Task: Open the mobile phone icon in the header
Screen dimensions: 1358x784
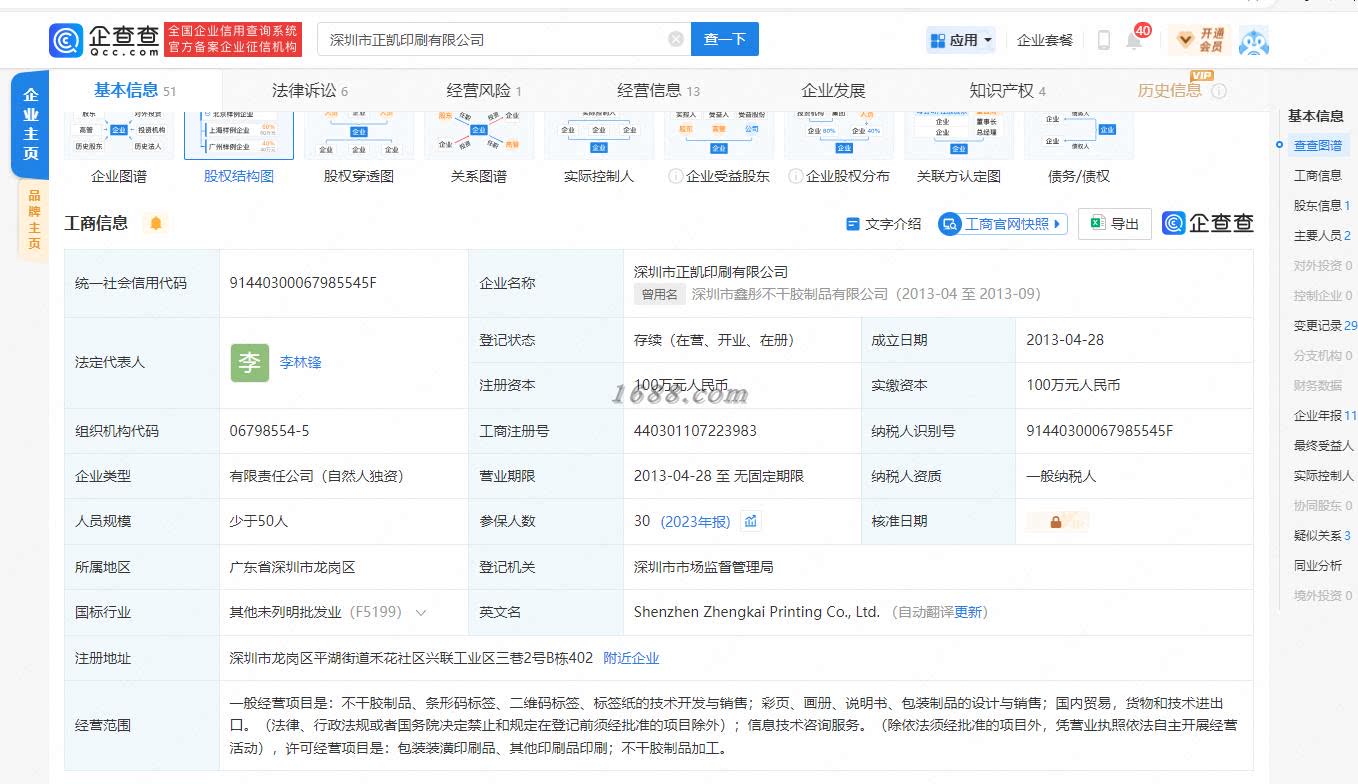Action: [1104, 40]
